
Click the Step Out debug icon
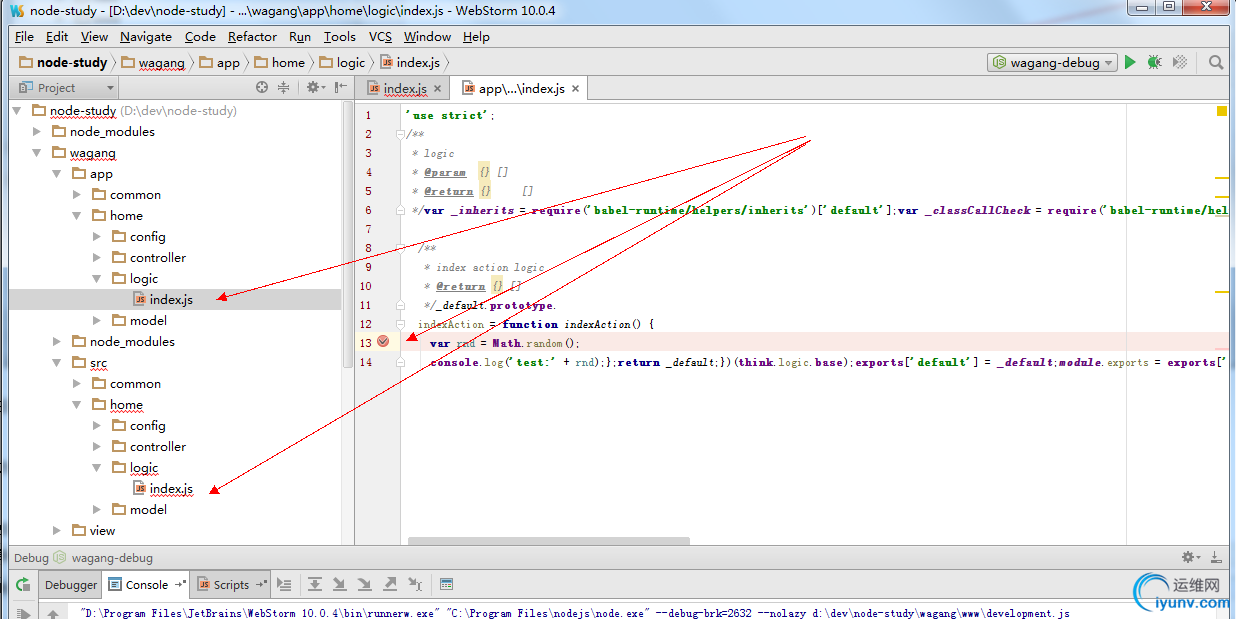coord(390,585)
